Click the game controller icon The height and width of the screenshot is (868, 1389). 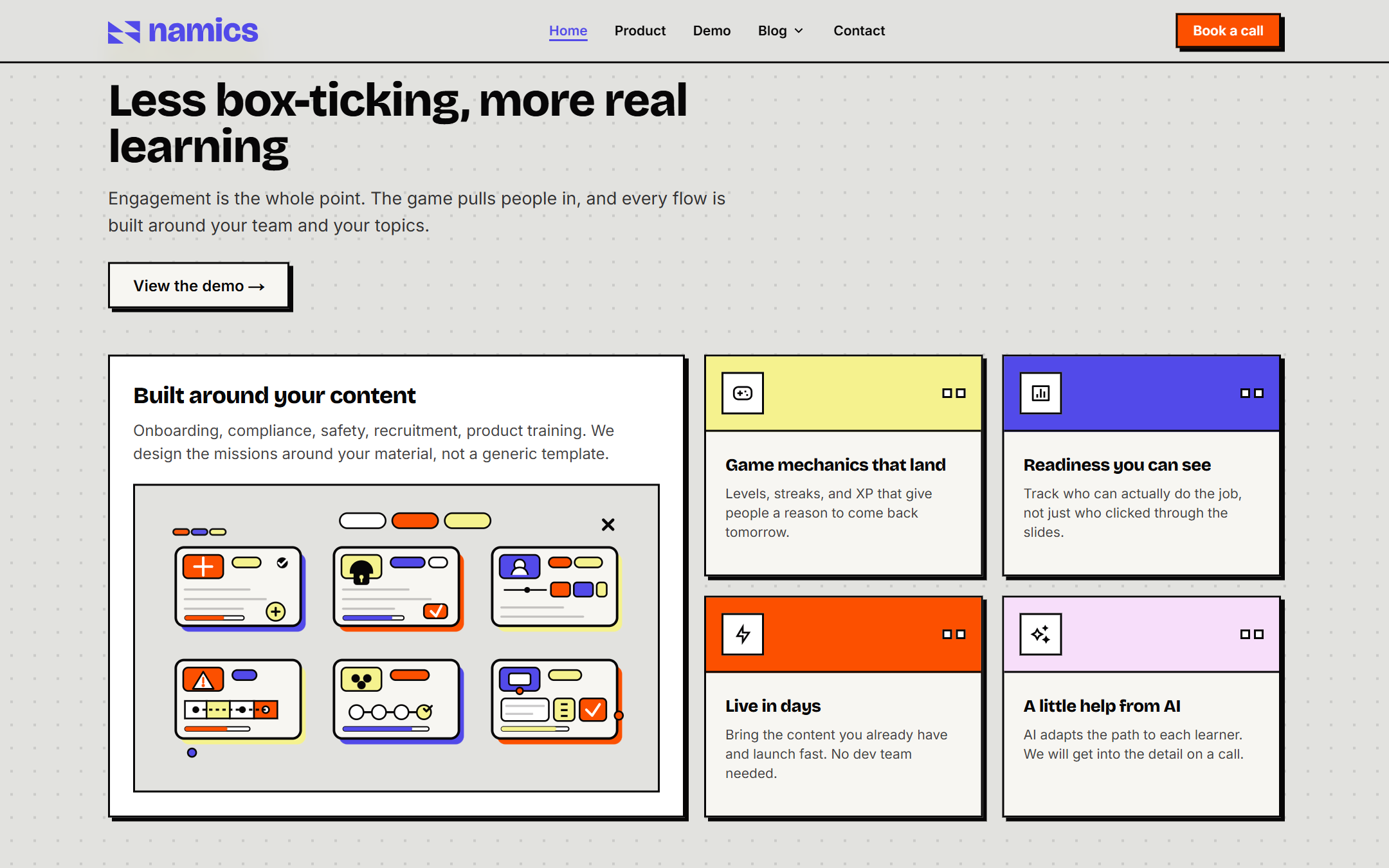[x=743, y=393]
